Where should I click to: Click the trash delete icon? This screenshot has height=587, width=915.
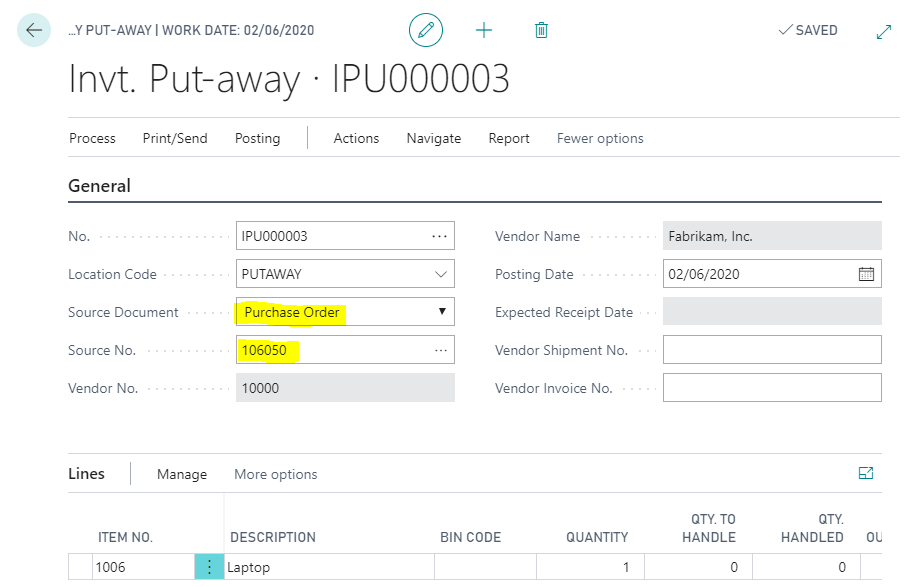[x=541, y=30]
